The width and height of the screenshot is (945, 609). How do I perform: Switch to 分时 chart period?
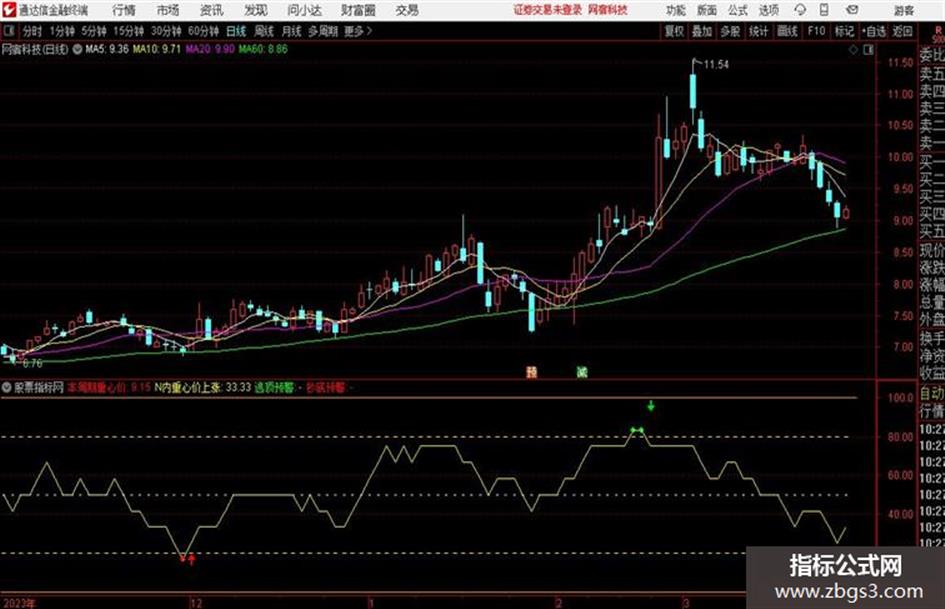point(32,31)
